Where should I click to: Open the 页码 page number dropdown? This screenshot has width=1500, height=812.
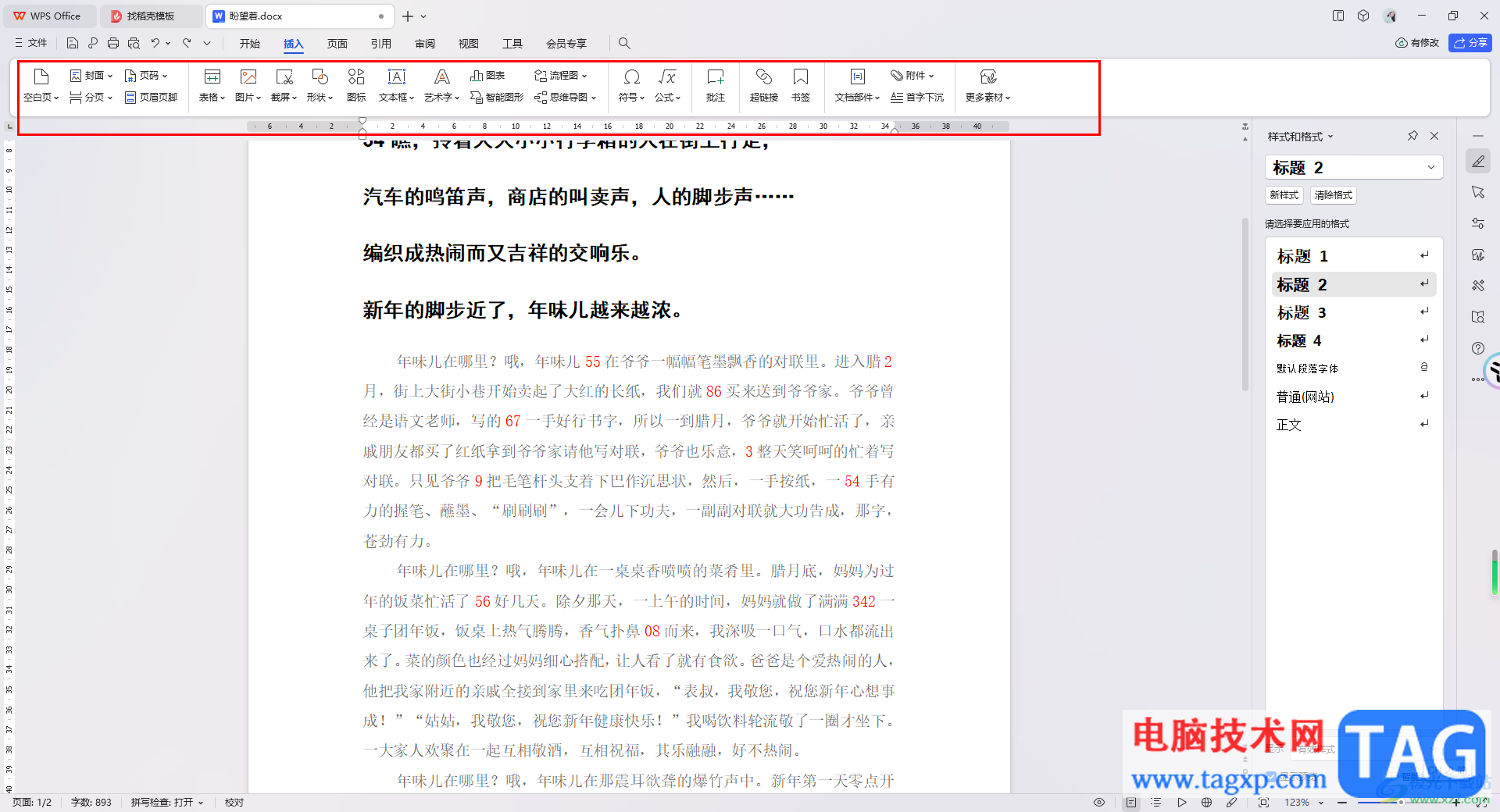click(146, 76)
